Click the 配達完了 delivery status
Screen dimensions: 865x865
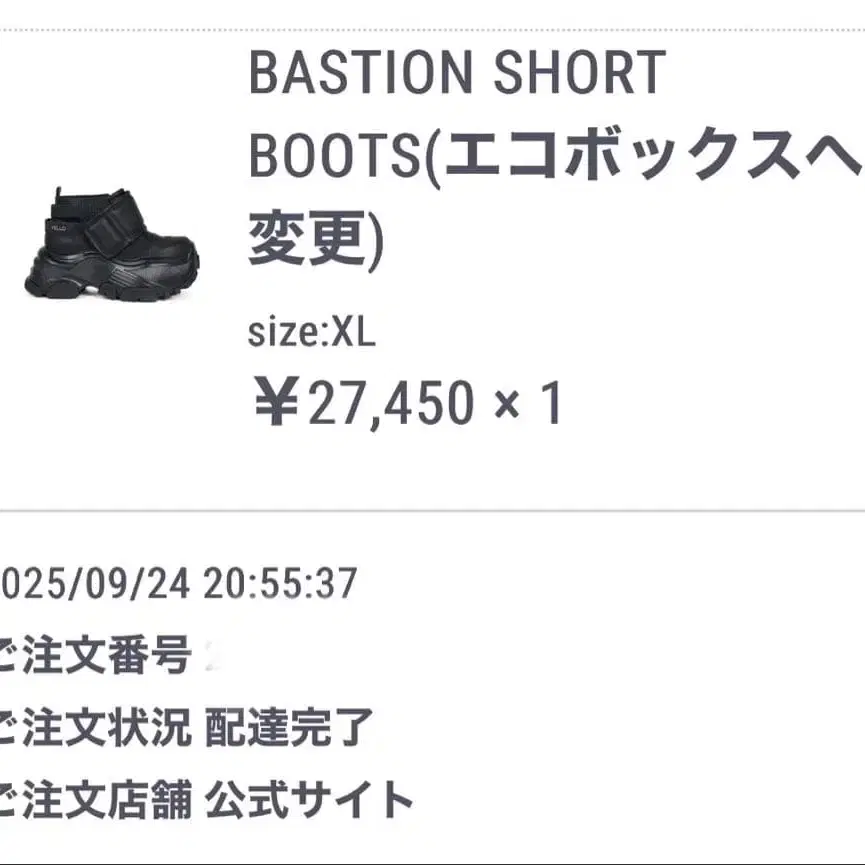289,727
